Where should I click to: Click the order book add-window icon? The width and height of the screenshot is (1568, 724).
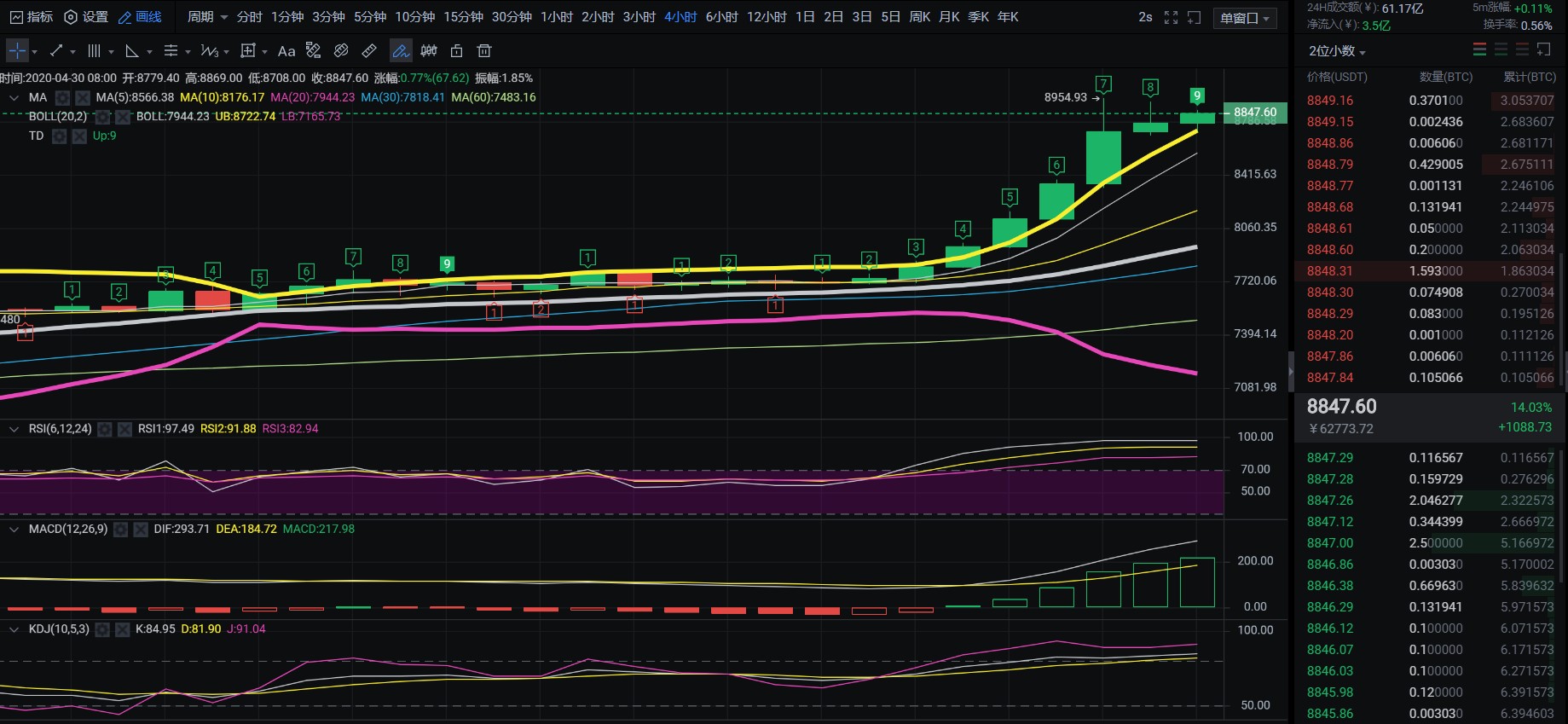click(x=1544, y=49)
